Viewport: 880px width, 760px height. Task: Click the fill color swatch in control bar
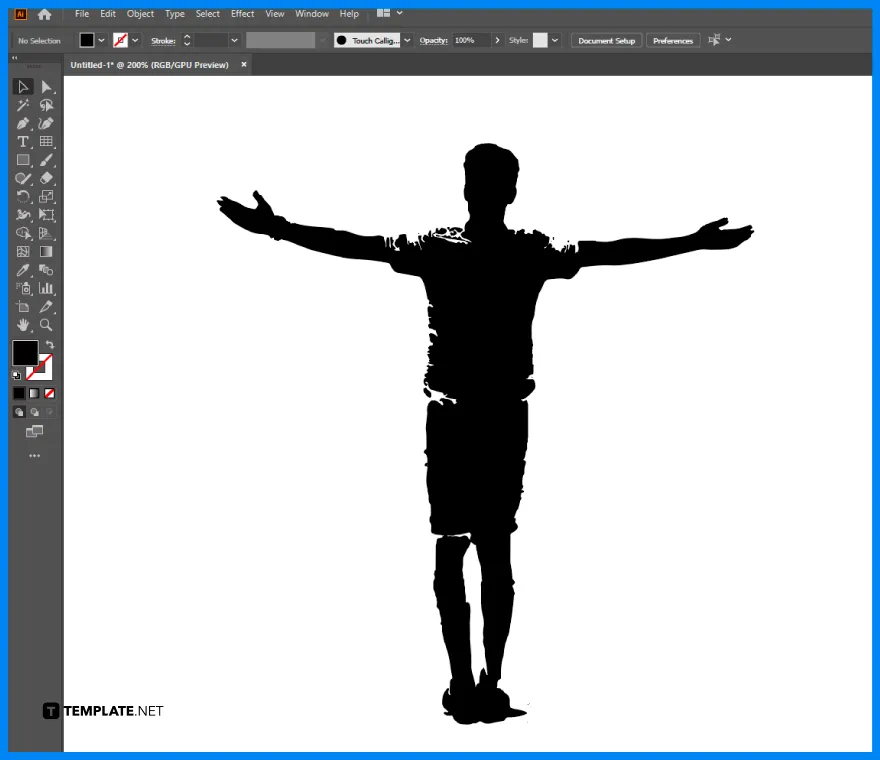point(87,40)
